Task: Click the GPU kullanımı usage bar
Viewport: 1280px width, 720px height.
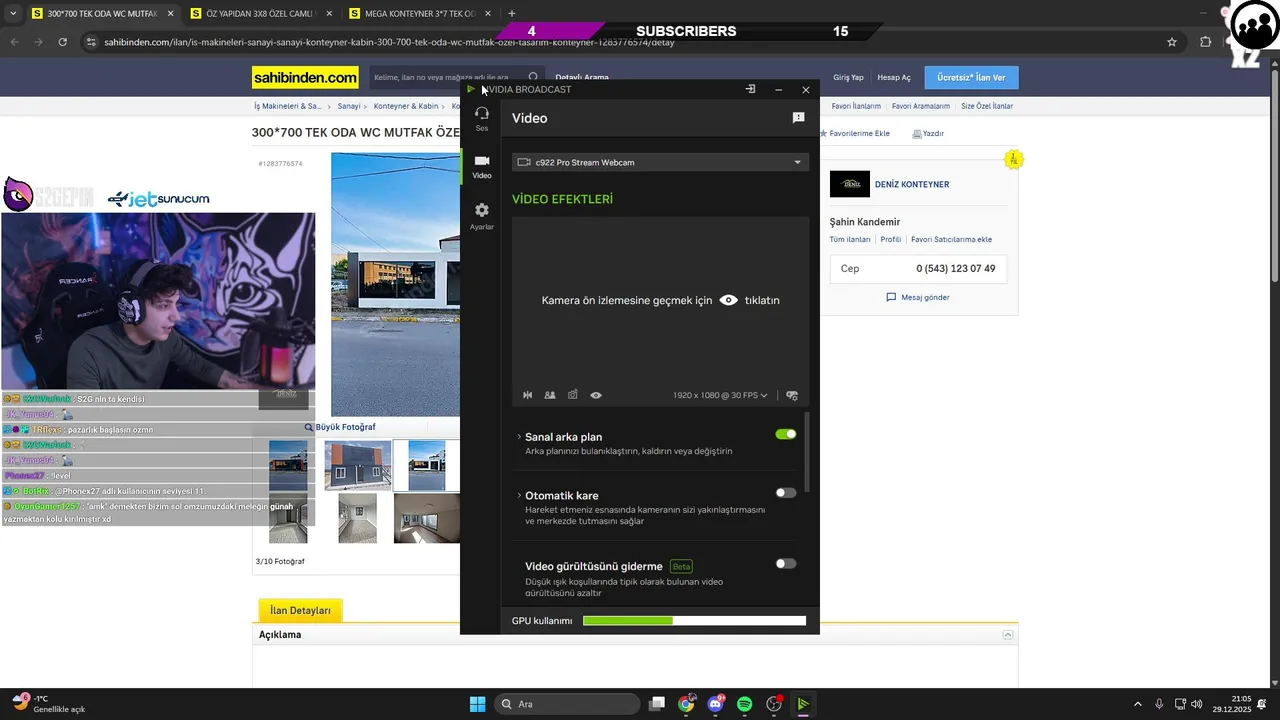Action: [694, 621]
